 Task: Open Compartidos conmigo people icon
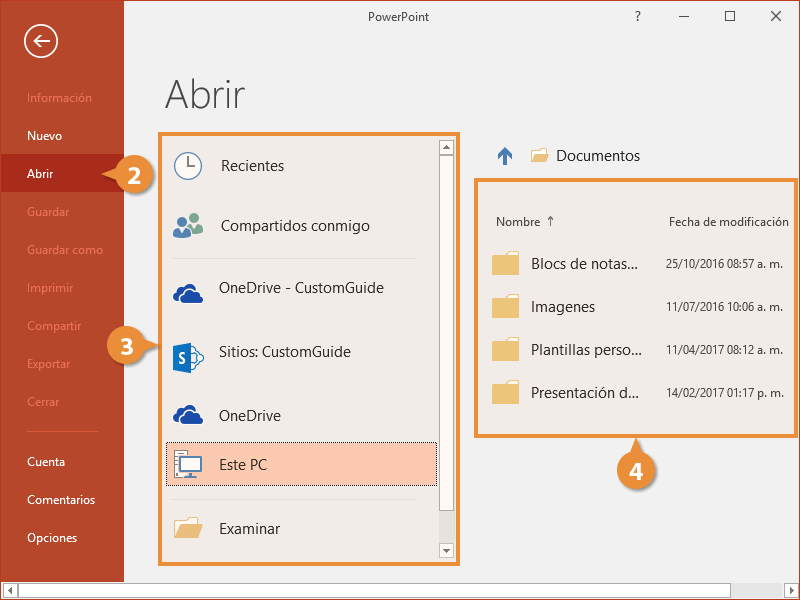[188, 226]
